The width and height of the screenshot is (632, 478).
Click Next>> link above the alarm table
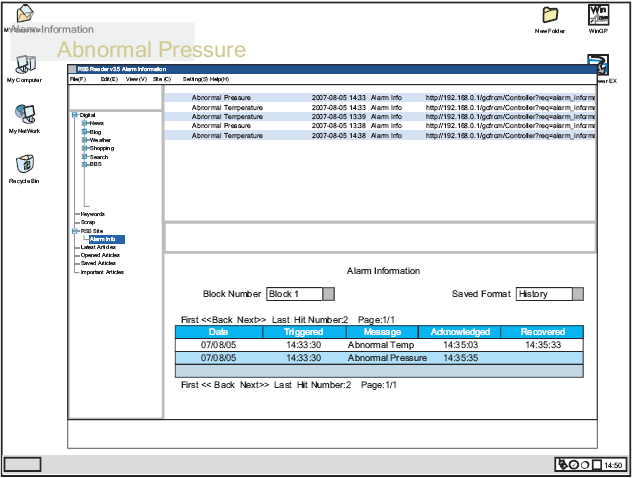tap(251, 319)
